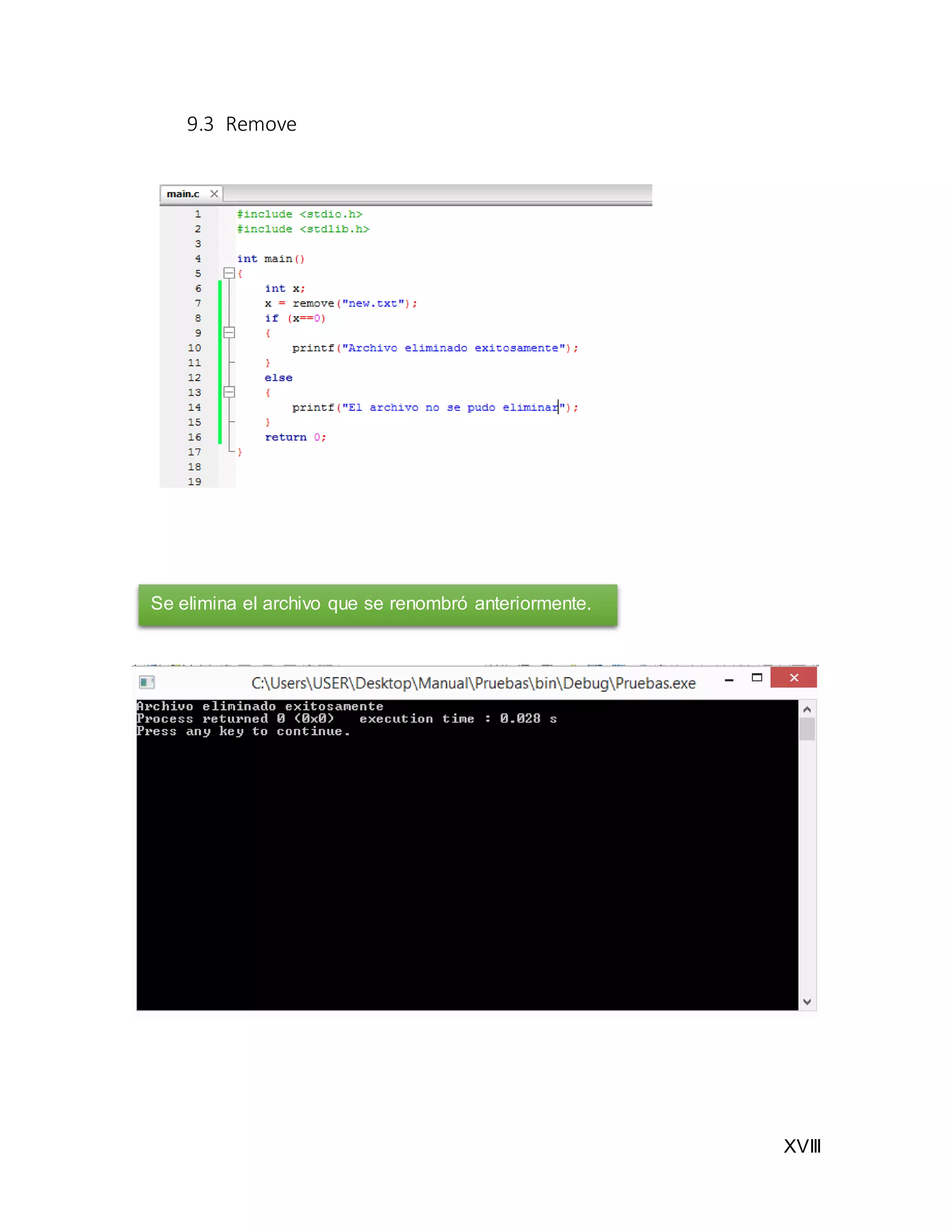
Task: Maximize the Pruebas.exe console window
Action: click(757, 677)
